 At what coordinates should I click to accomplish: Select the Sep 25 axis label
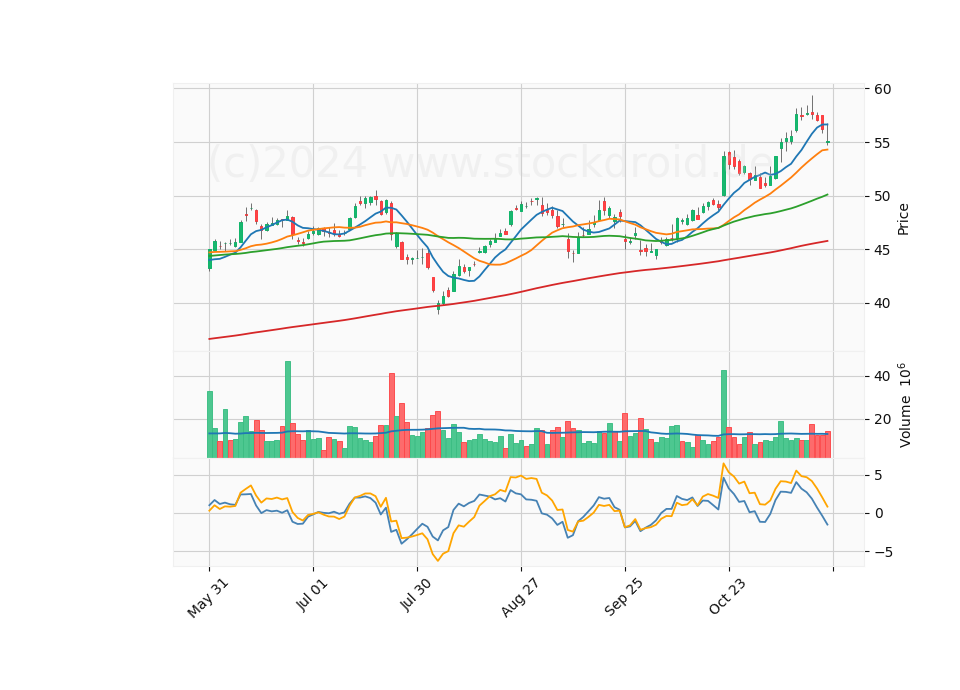click(x=623, y=597)
